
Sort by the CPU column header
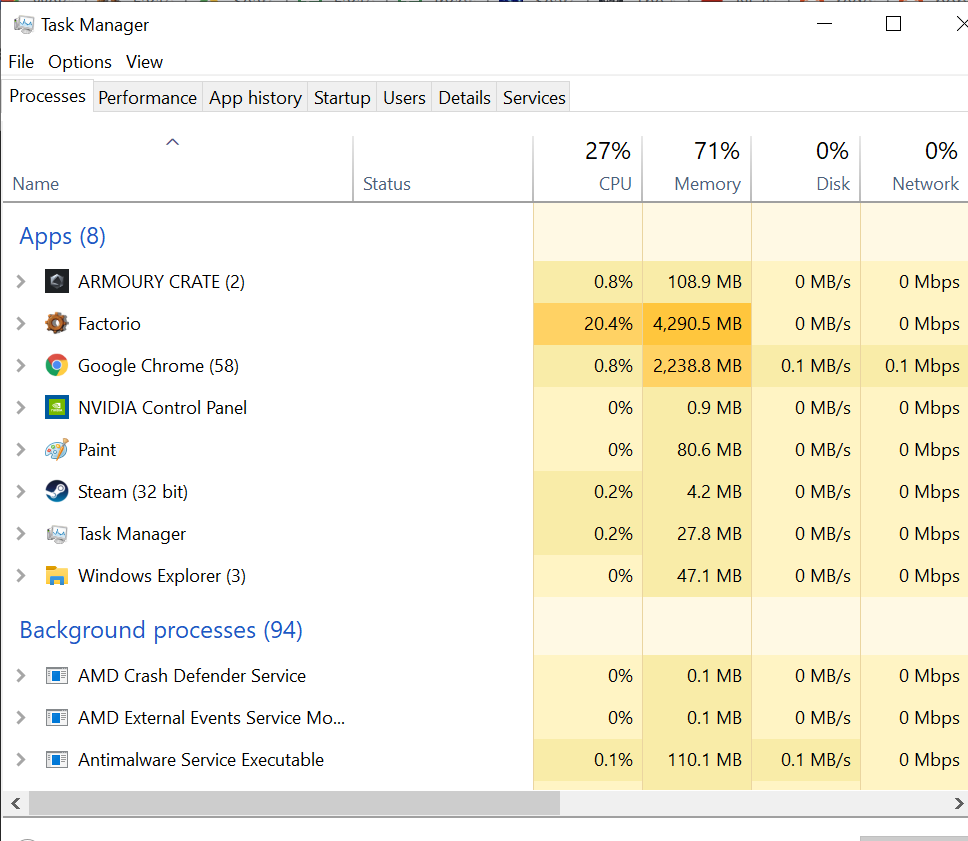pos(587,169)
